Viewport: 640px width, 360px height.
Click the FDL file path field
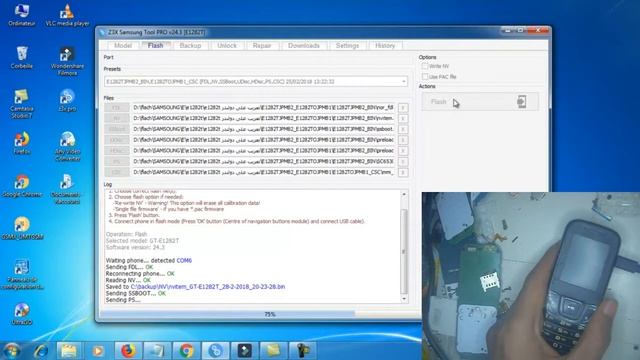click(x=263, y=107)
